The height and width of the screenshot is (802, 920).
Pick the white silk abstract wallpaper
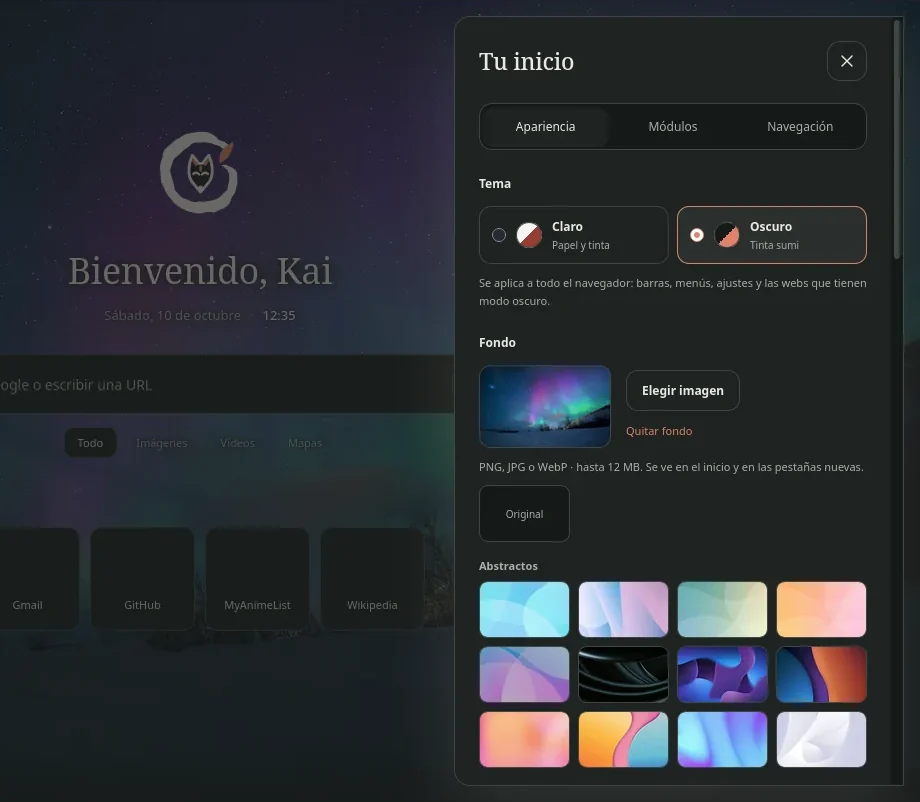pyautogui.click(x=821, y=740)
